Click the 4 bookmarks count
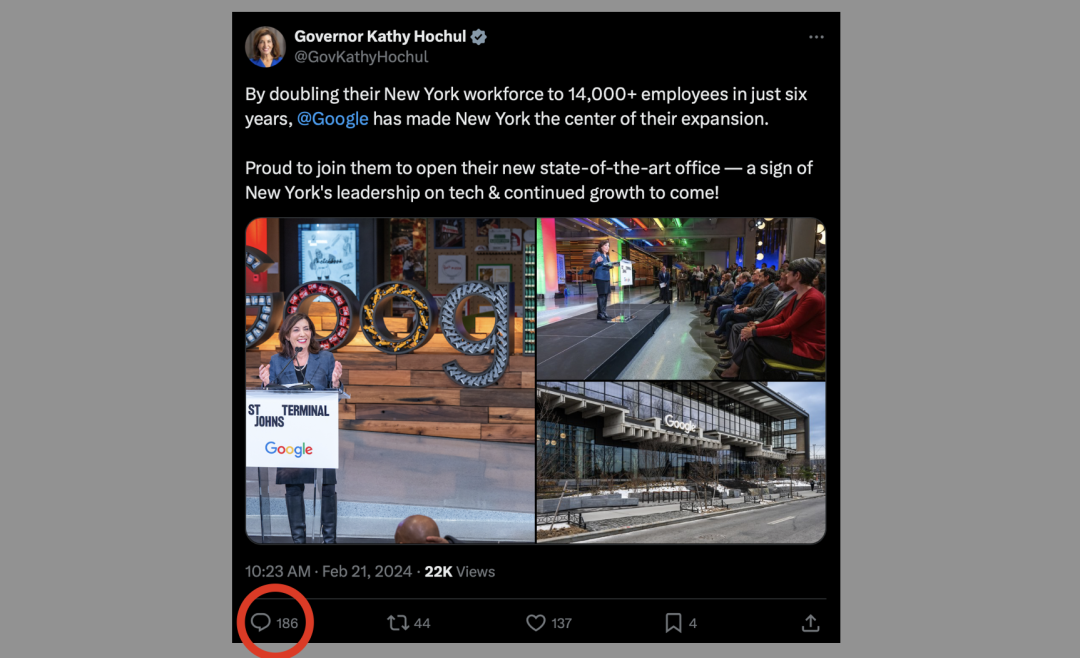The height and width of the screenshot is (658, 1080). 693,623
